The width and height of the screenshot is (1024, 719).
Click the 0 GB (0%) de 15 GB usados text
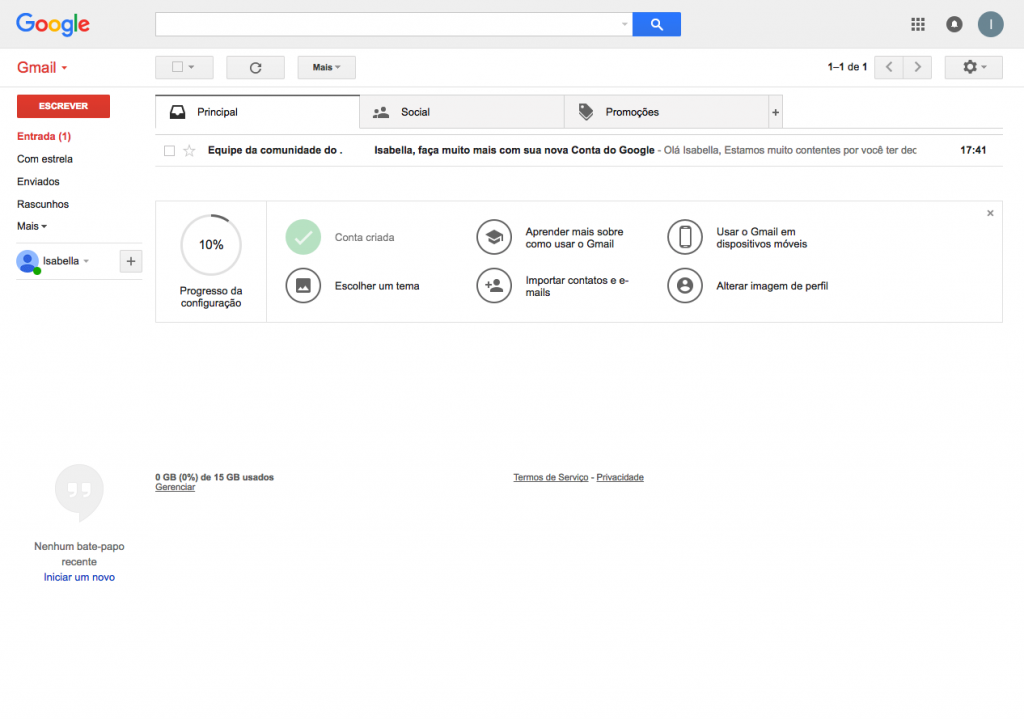point(214,477)
